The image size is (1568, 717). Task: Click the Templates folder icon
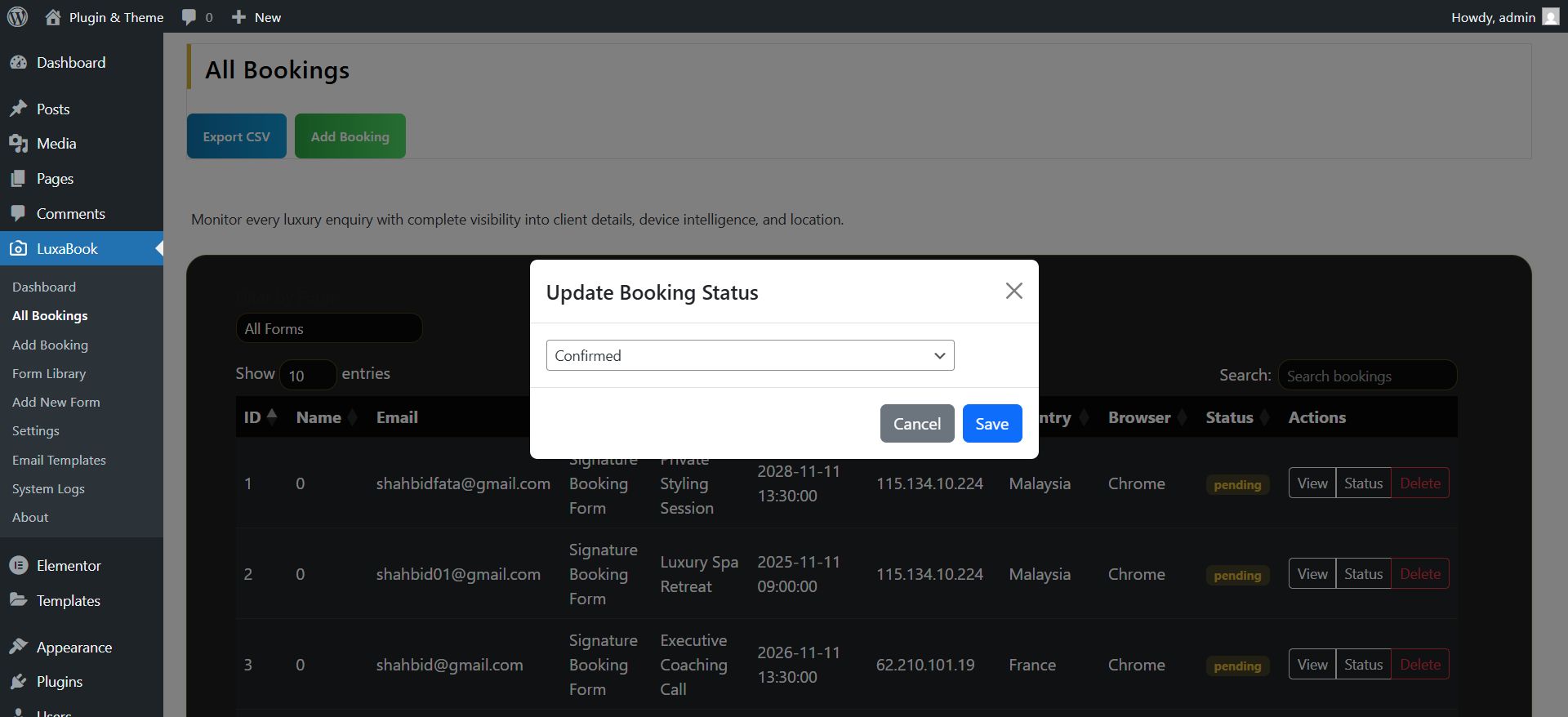(18, 600)
